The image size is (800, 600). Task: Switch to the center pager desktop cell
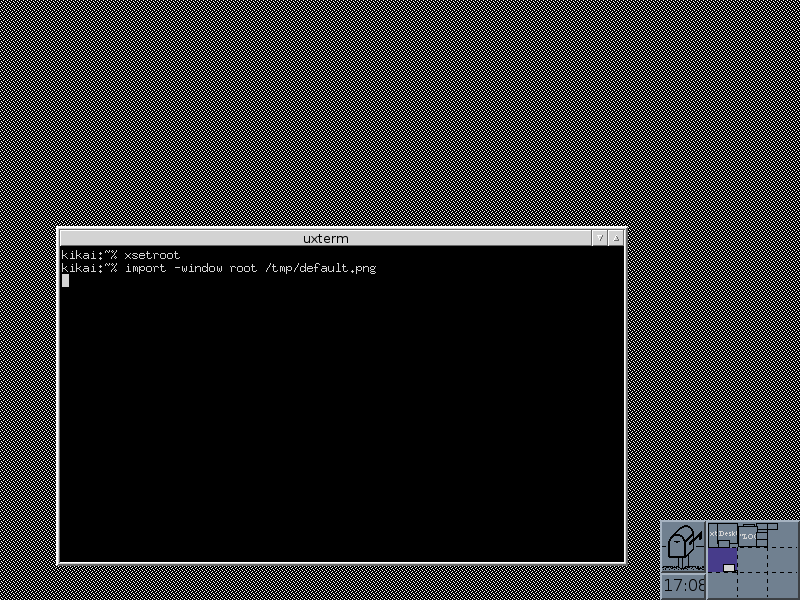[752, 559]
